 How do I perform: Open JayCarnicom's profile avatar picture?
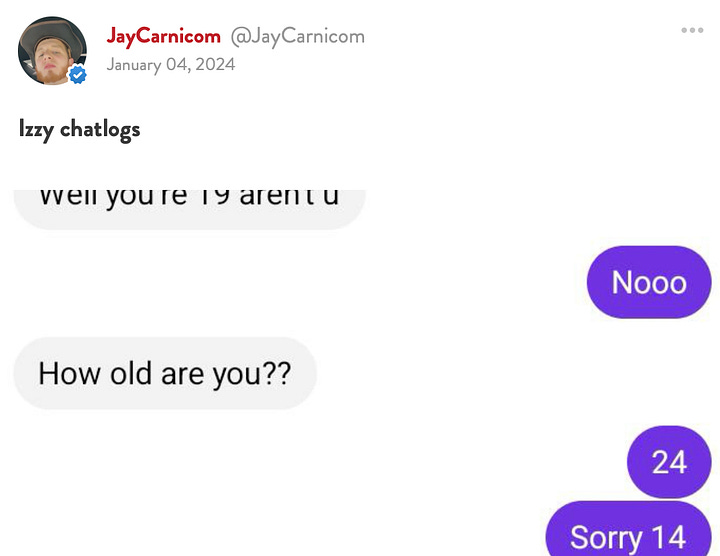click(52, 51)
